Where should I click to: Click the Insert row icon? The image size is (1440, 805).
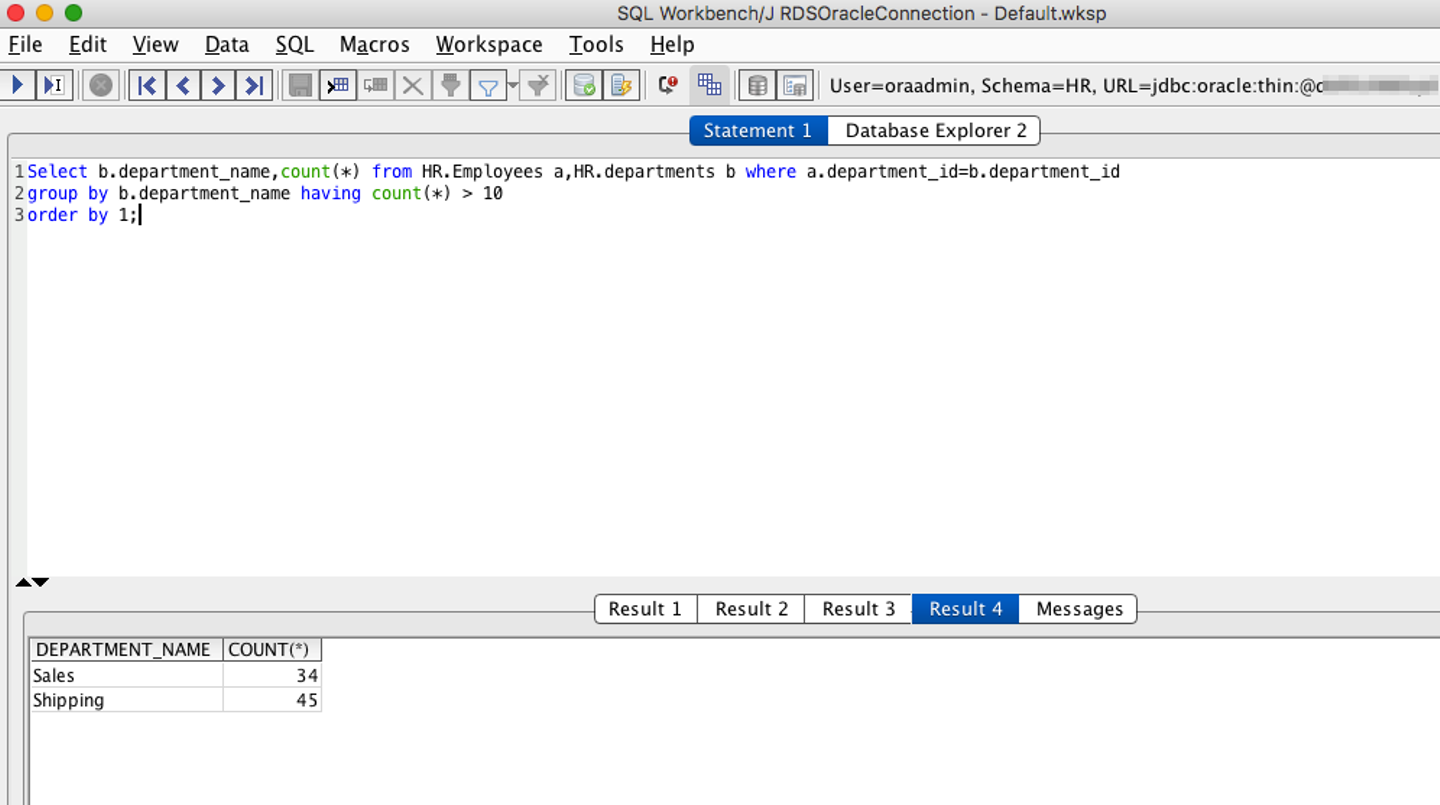tap(338, 85)
